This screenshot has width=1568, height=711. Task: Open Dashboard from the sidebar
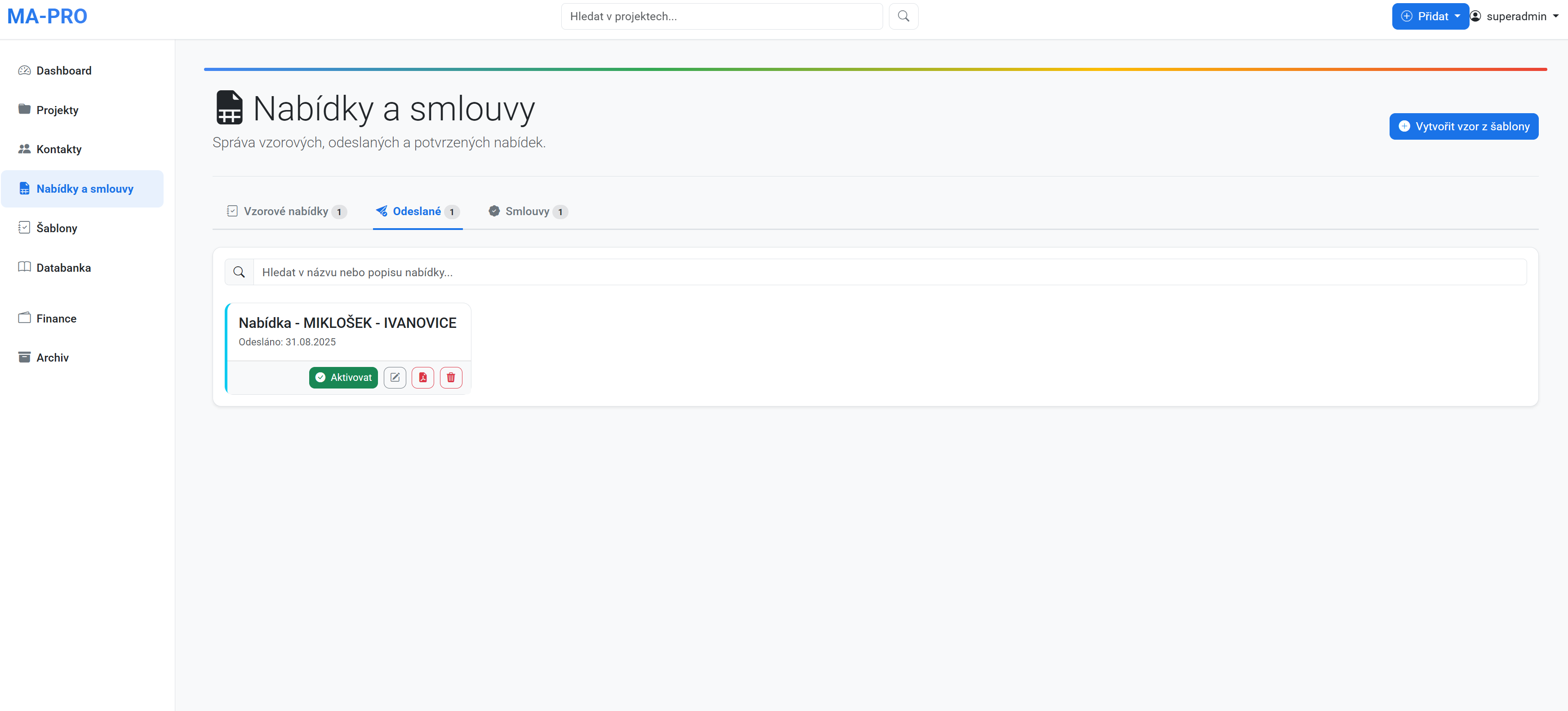pos(63,71)
